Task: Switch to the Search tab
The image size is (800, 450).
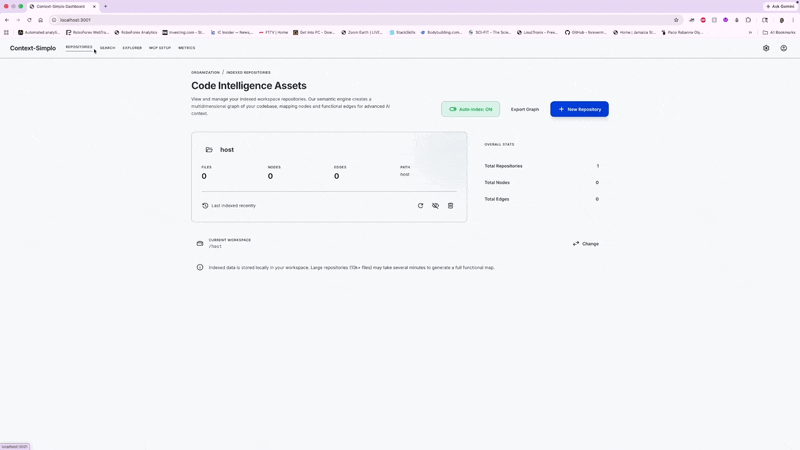Action: tap(108, 48)
